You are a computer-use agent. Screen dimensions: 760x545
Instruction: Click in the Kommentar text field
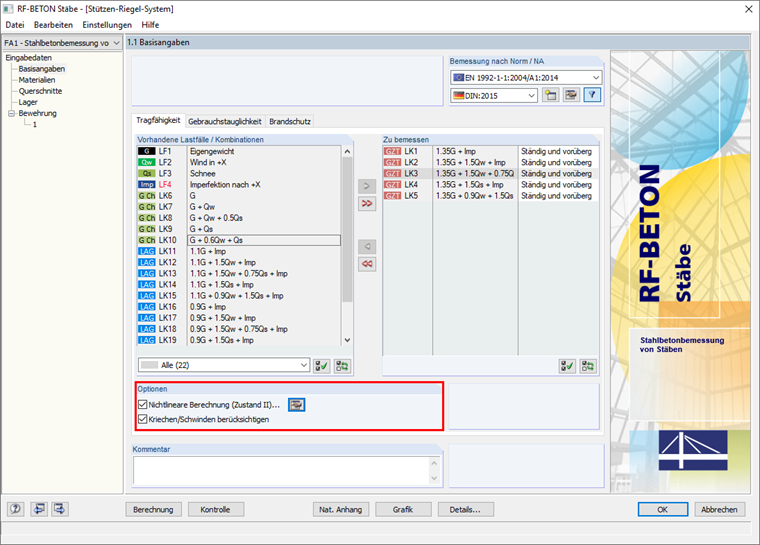coord(281,470)
